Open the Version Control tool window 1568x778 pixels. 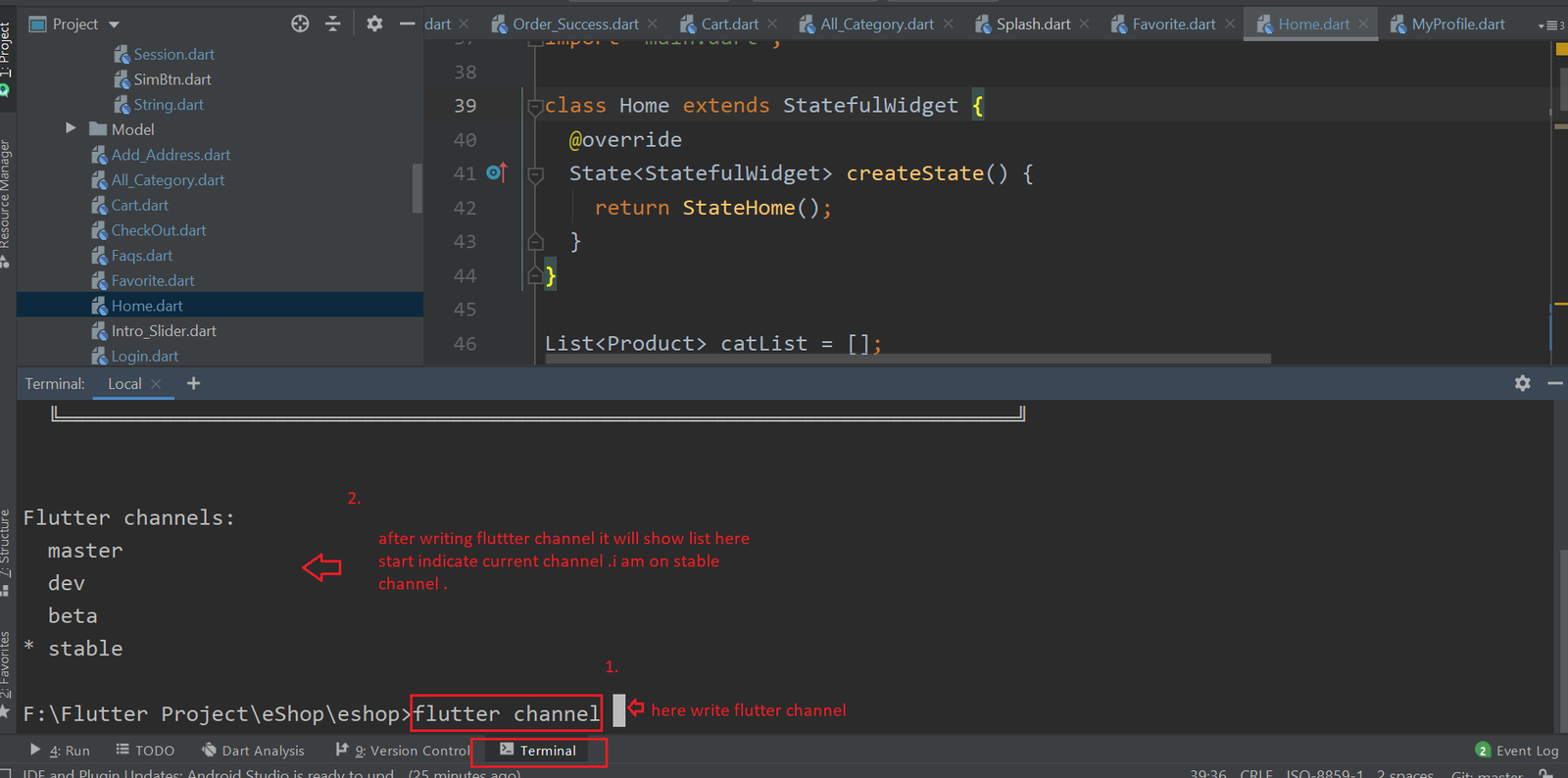(x=411, y=751)
